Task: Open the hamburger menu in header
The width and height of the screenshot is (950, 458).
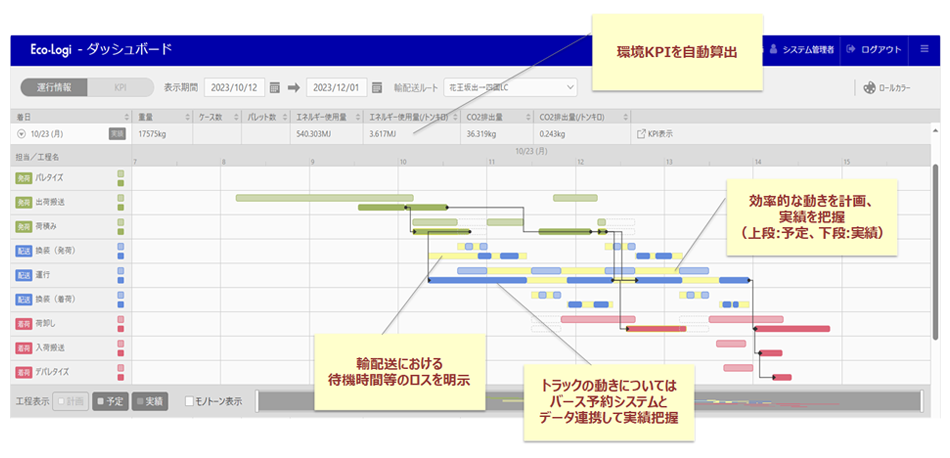Action: click(924, 49)
